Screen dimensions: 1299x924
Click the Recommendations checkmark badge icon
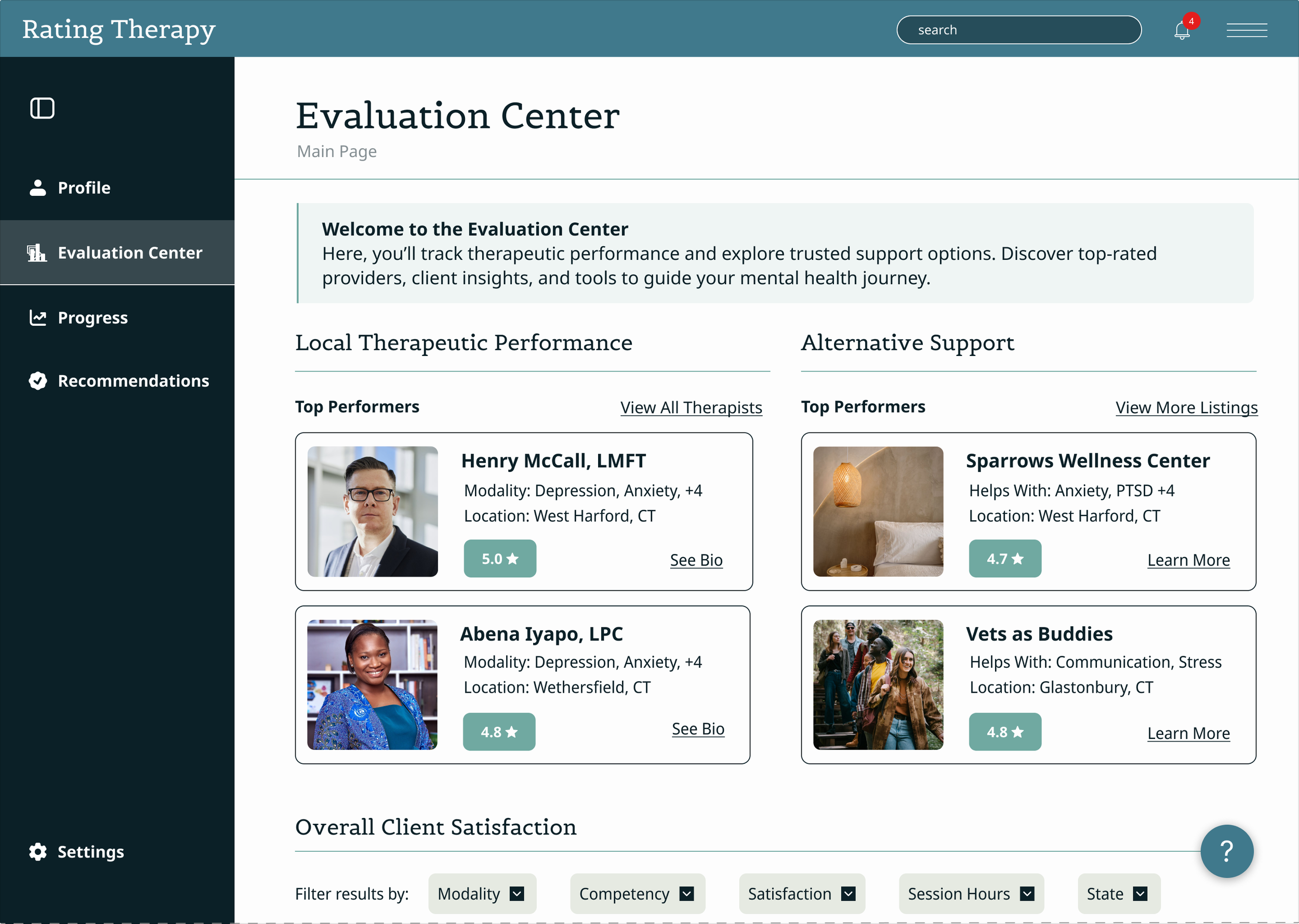[x=37, y=380]
